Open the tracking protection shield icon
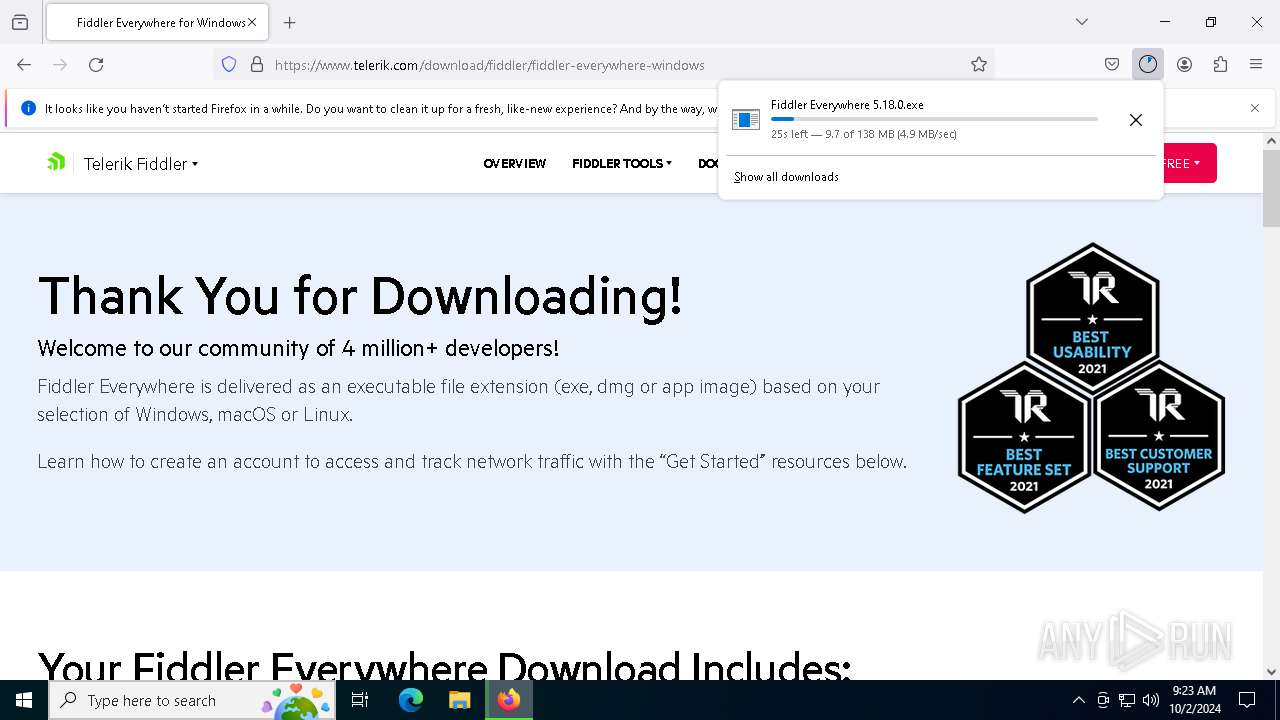The image size is (1280, 720). tap(229, 65)
